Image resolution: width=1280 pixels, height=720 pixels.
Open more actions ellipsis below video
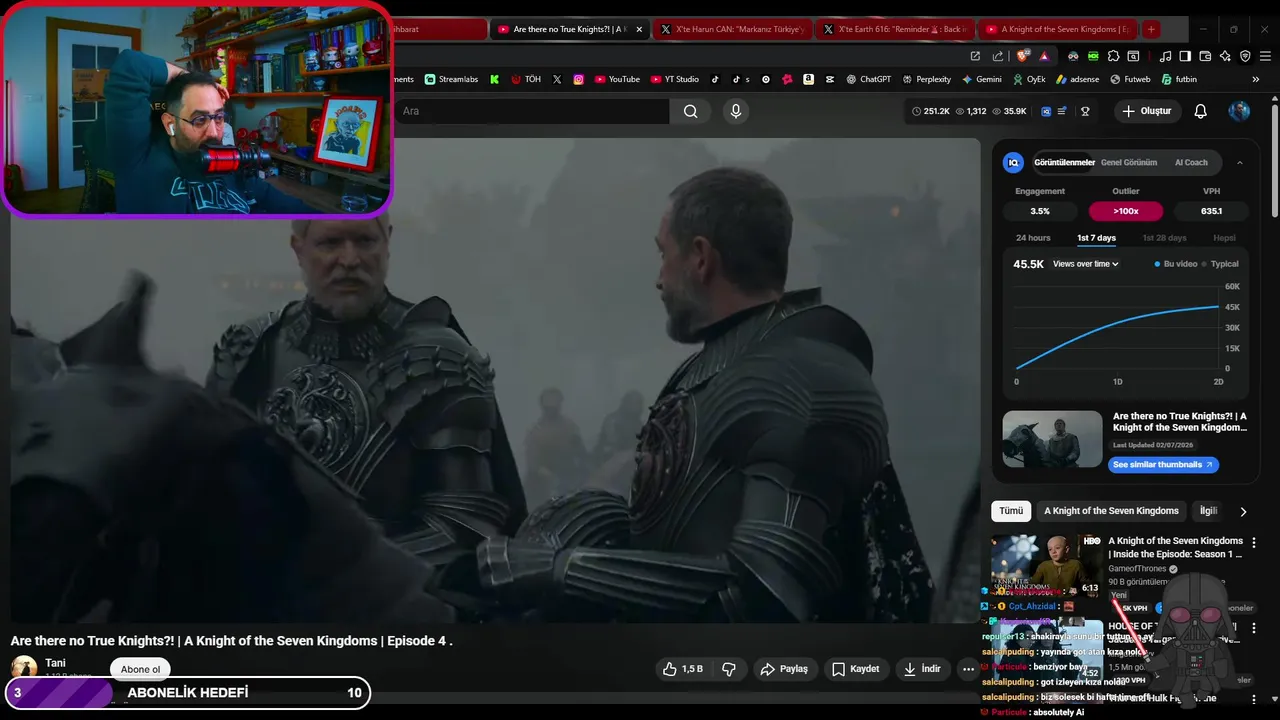(968, 669)
